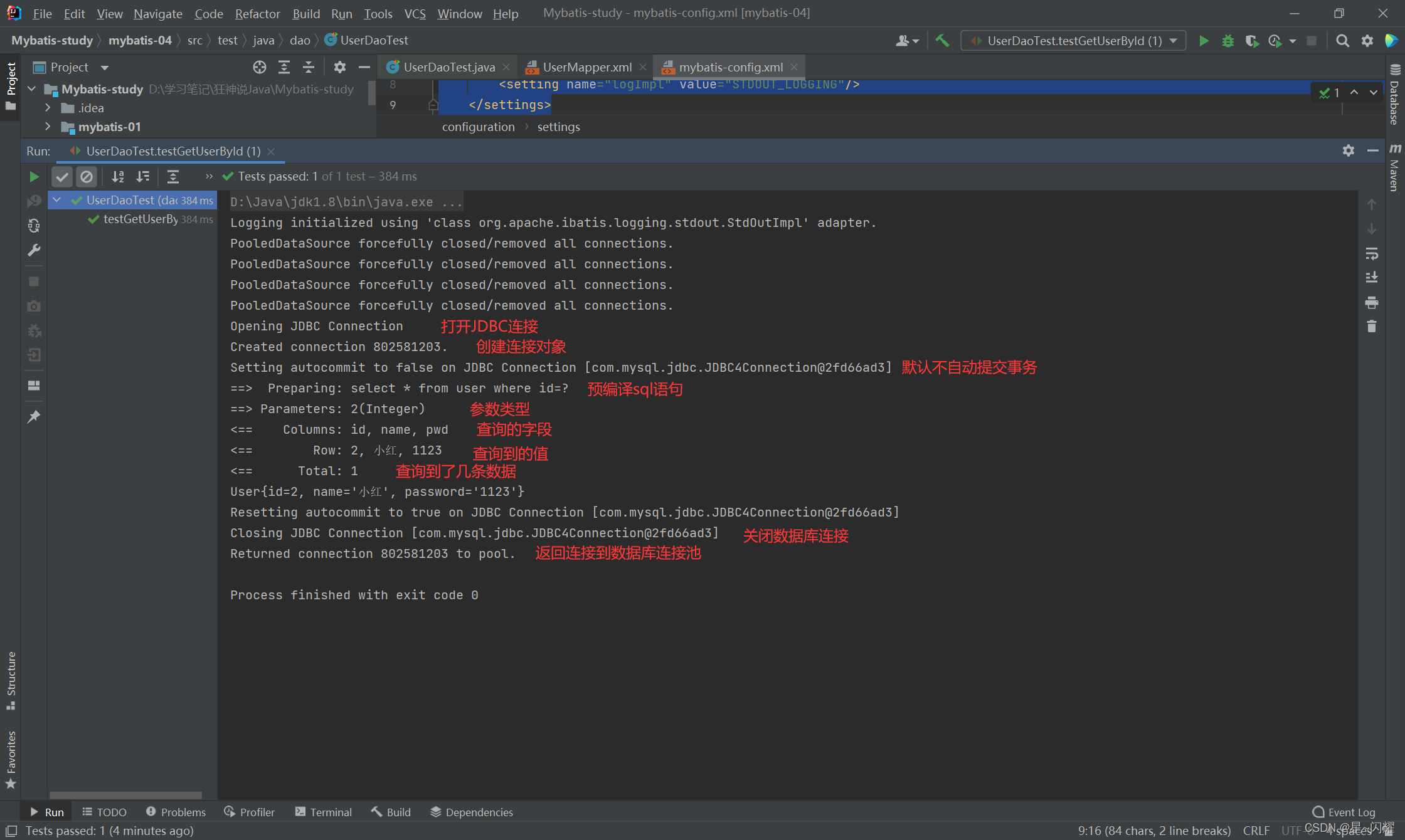Viewport: 1405px width, 840px height.
Task: Open the Dependencies tool window
Action: tap(471, 812)
